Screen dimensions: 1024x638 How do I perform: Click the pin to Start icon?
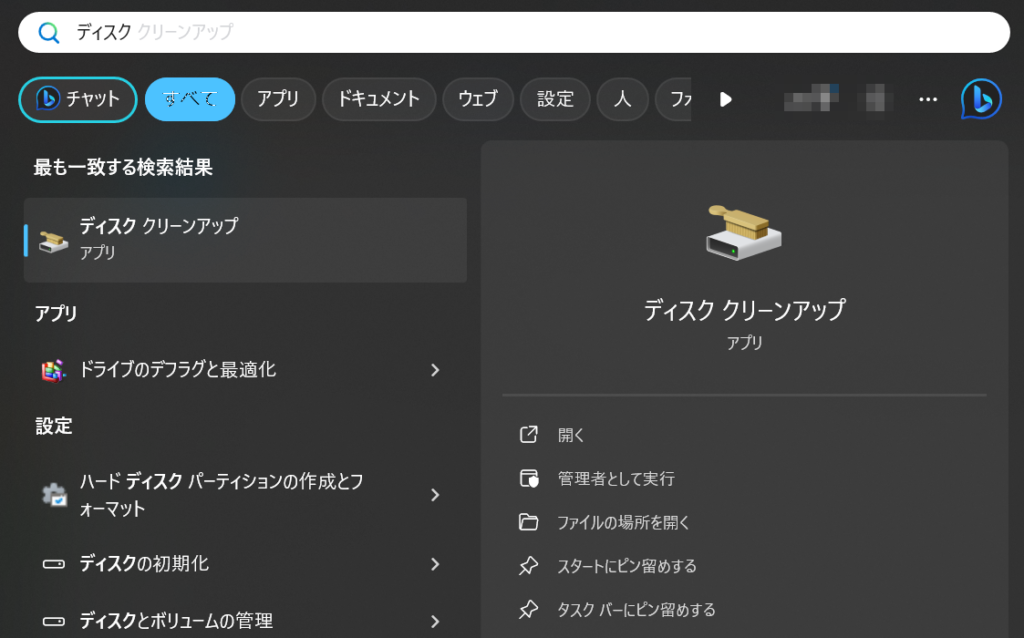[x=528, y=566]
